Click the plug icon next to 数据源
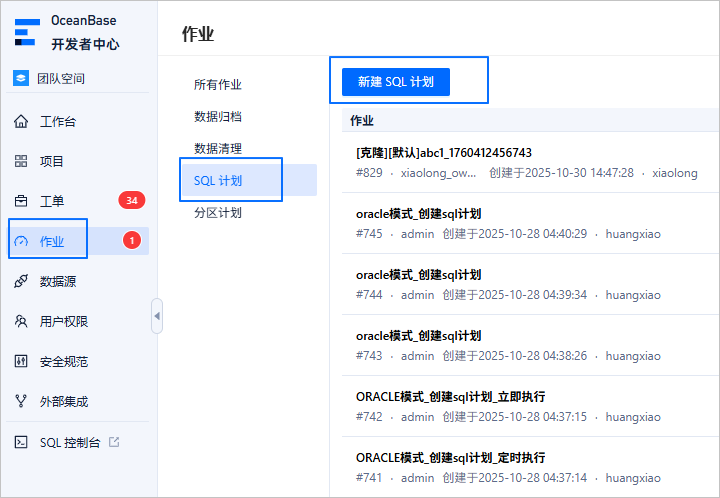The height and width of the screenshot is (498, 720). tap(21, 281)
